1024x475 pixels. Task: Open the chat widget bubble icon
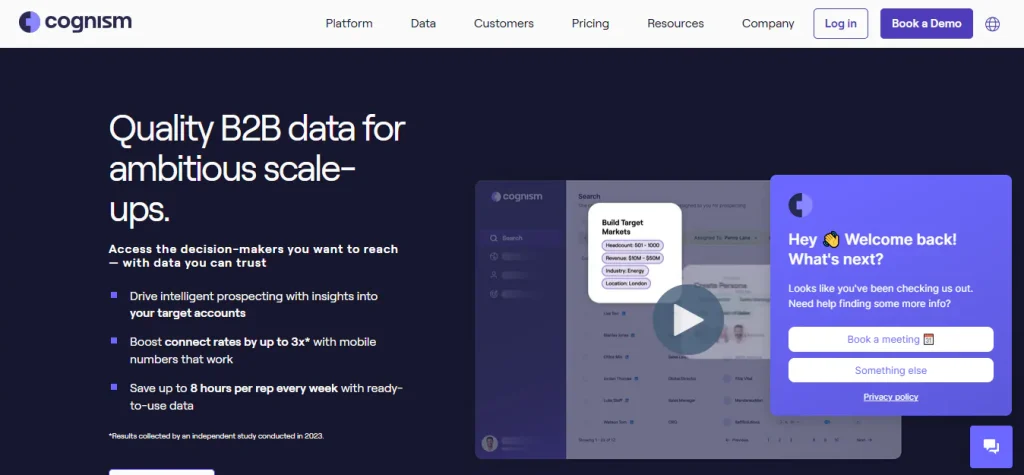coord(991,447)
